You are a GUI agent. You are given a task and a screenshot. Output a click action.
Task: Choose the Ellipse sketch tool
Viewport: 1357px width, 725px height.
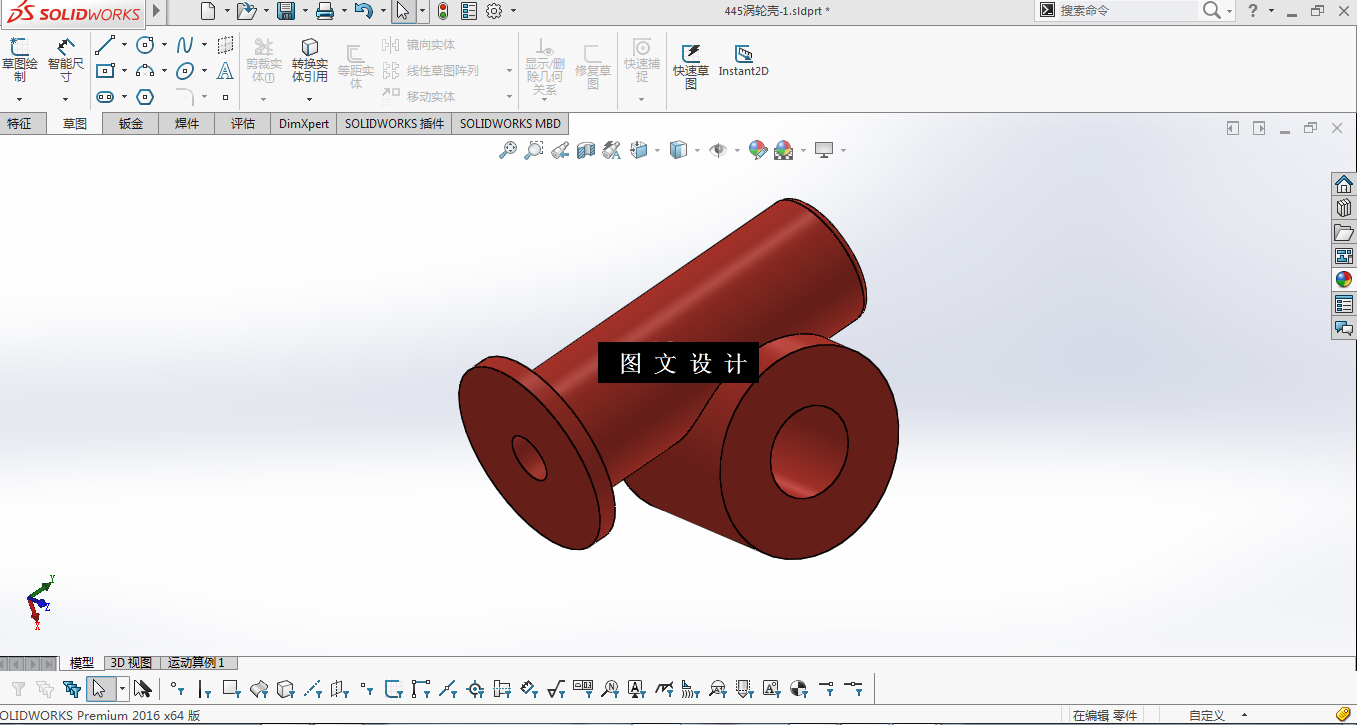click(x=185, y=71)
